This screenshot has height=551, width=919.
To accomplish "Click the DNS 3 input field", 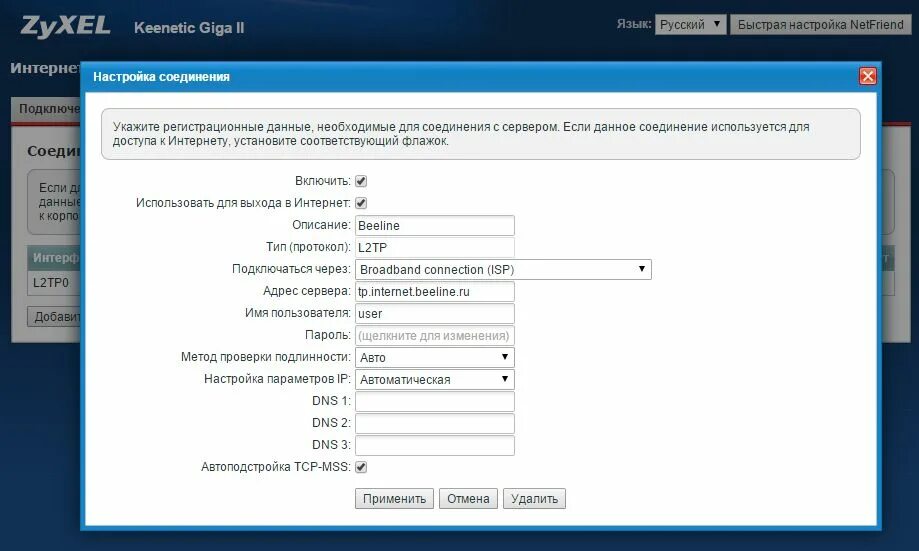I will [434, 445].
